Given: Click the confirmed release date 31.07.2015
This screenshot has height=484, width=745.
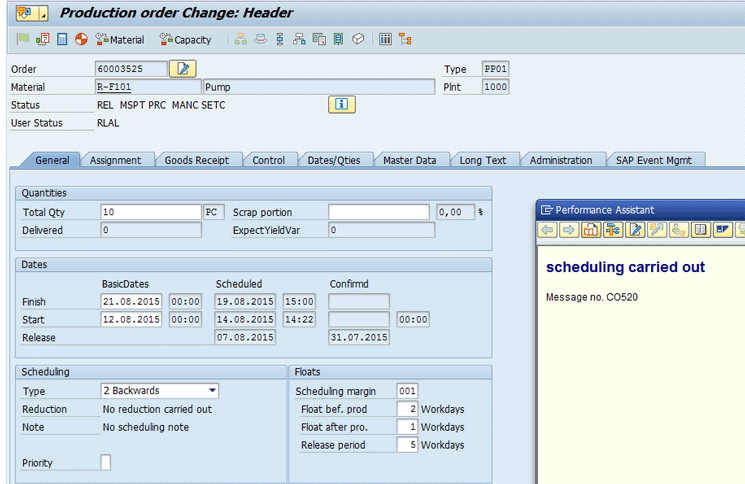Looking at the screenshot, I should [x=359, y=337].
